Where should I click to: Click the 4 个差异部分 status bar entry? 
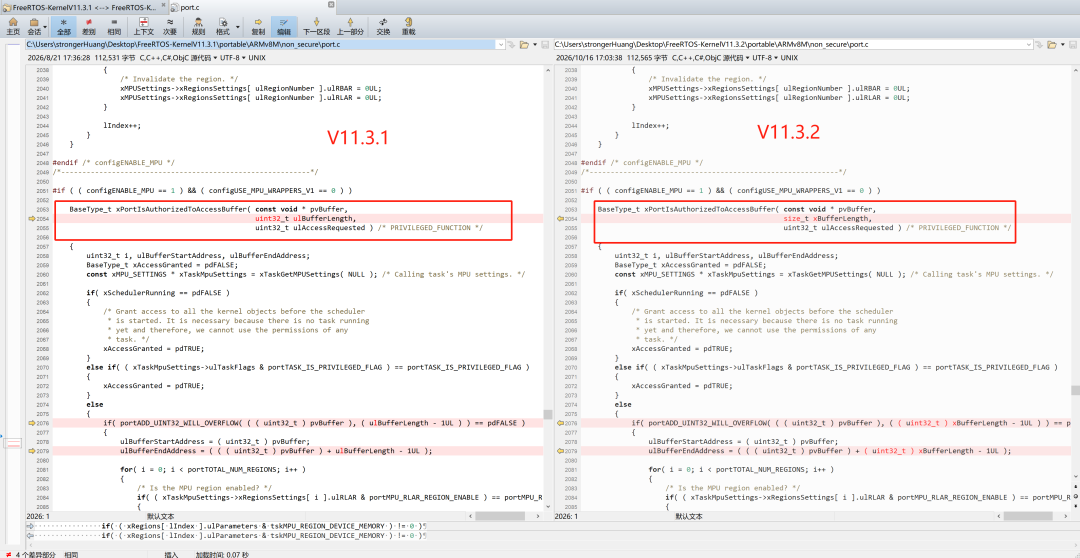pyautogui.click(x=30, y=554)
